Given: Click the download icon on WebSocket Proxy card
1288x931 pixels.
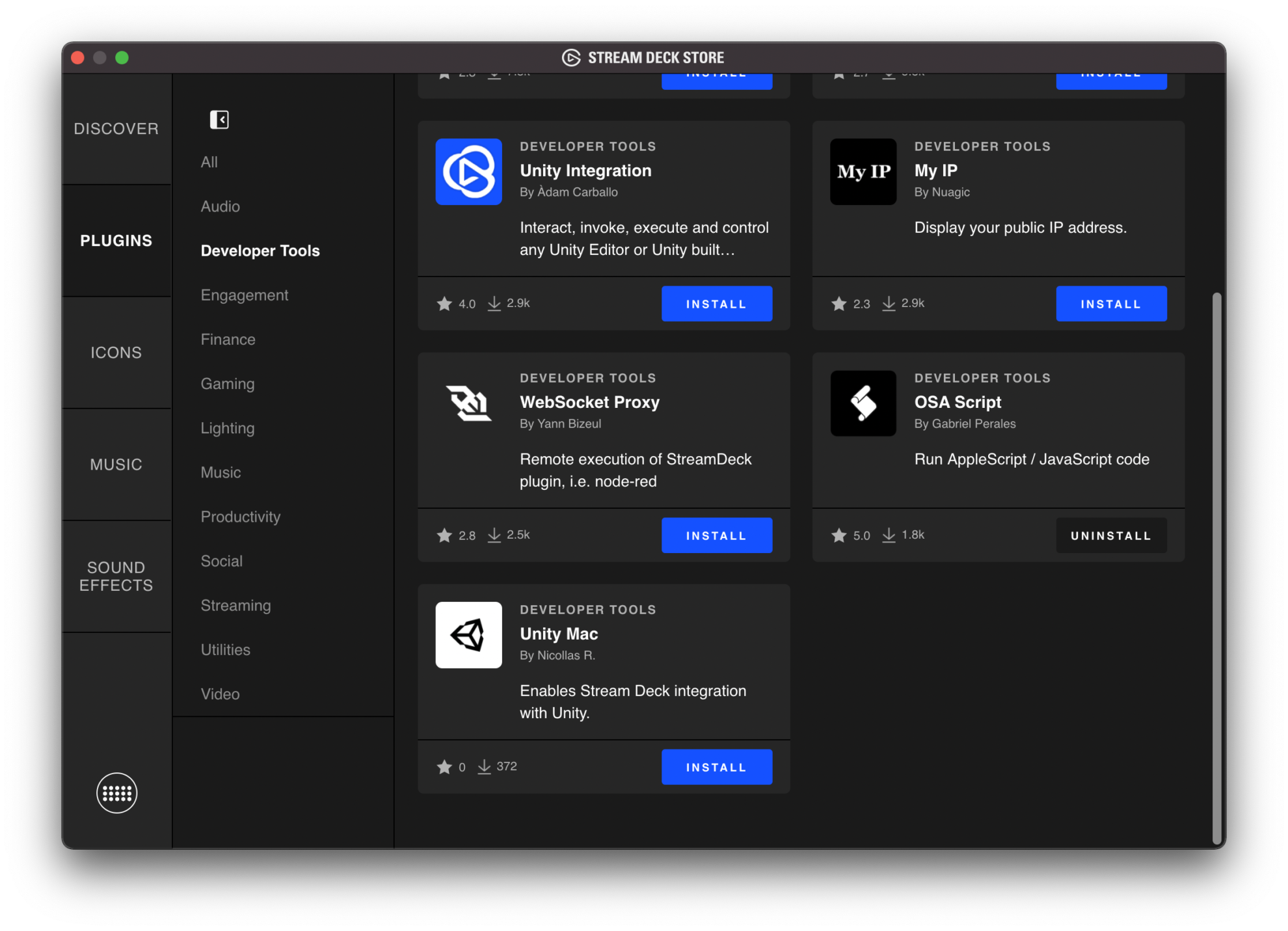Looking at the screenshot, I should pos(494,535).
